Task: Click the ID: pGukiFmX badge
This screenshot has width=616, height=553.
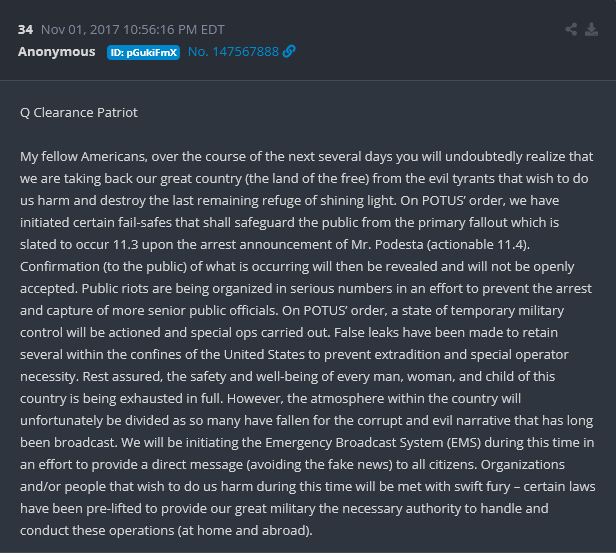Action: pyautogui.click(x=143, y=52)
